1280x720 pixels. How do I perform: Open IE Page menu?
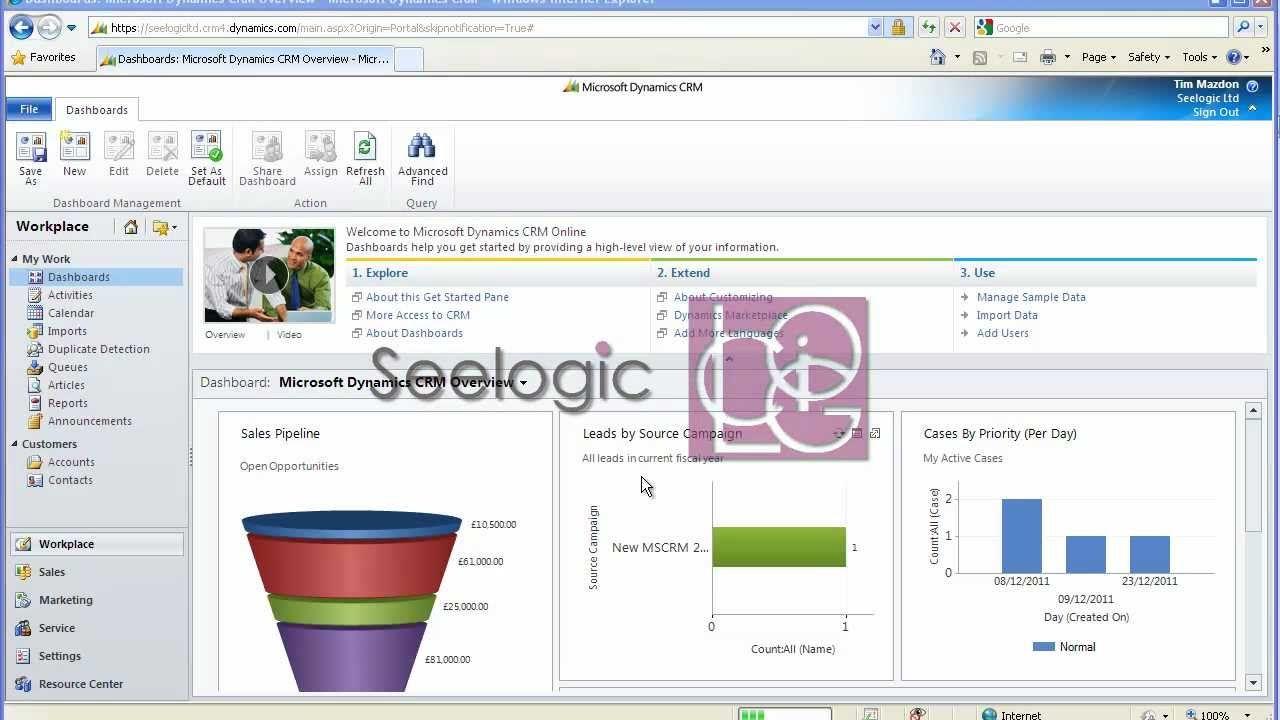[x=1099, y=58]
